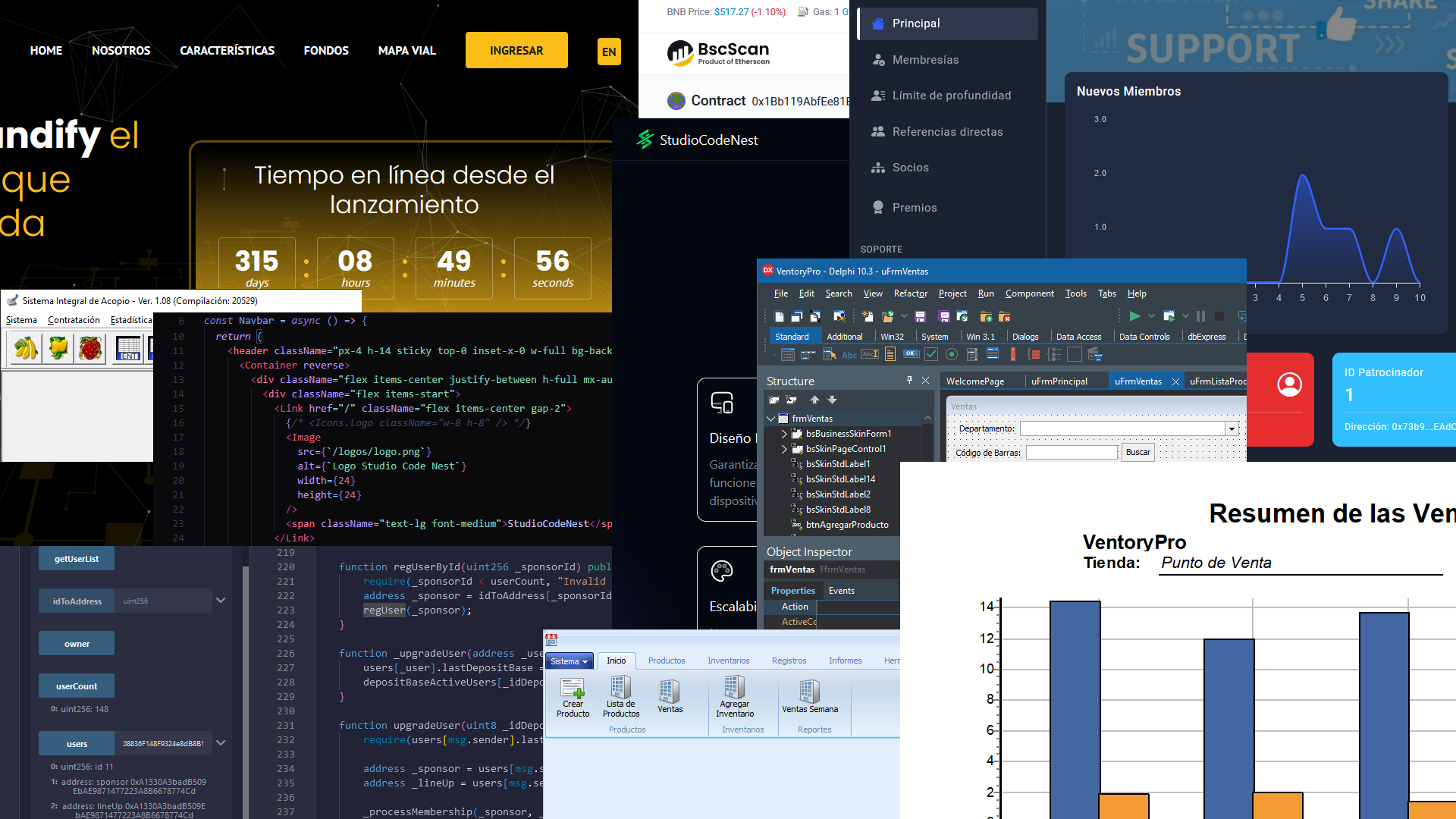Click the Add to Project folder-plus icon
This screenshot has width=1456, height=819.
[x=986, y=316]
